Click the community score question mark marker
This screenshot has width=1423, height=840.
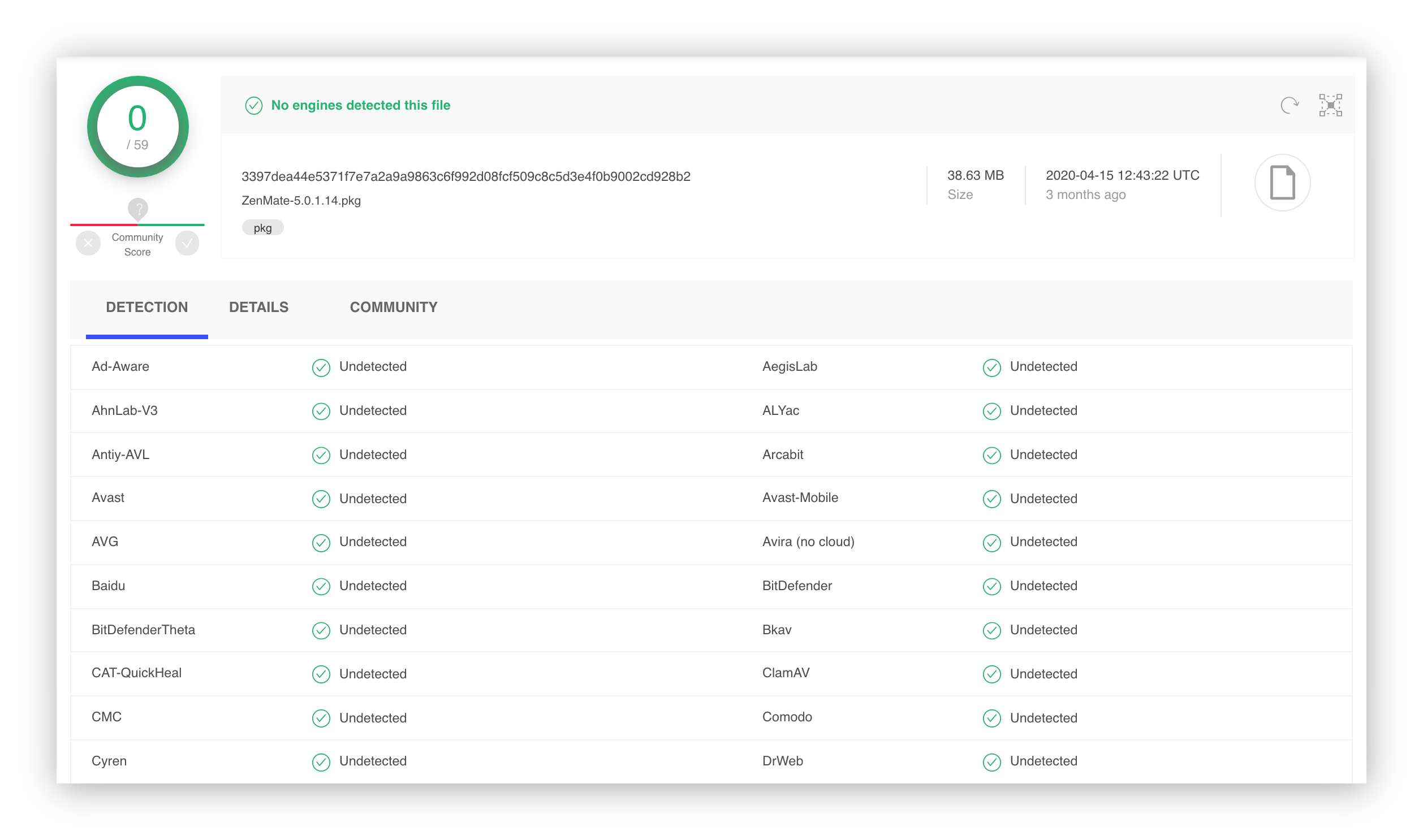[x=138, y=209]
